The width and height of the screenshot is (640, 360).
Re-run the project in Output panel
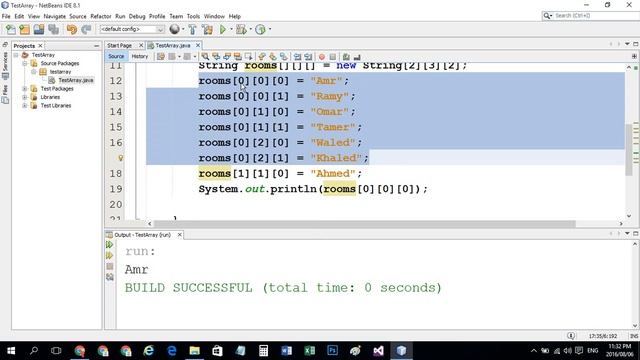[x=109, y=244]
